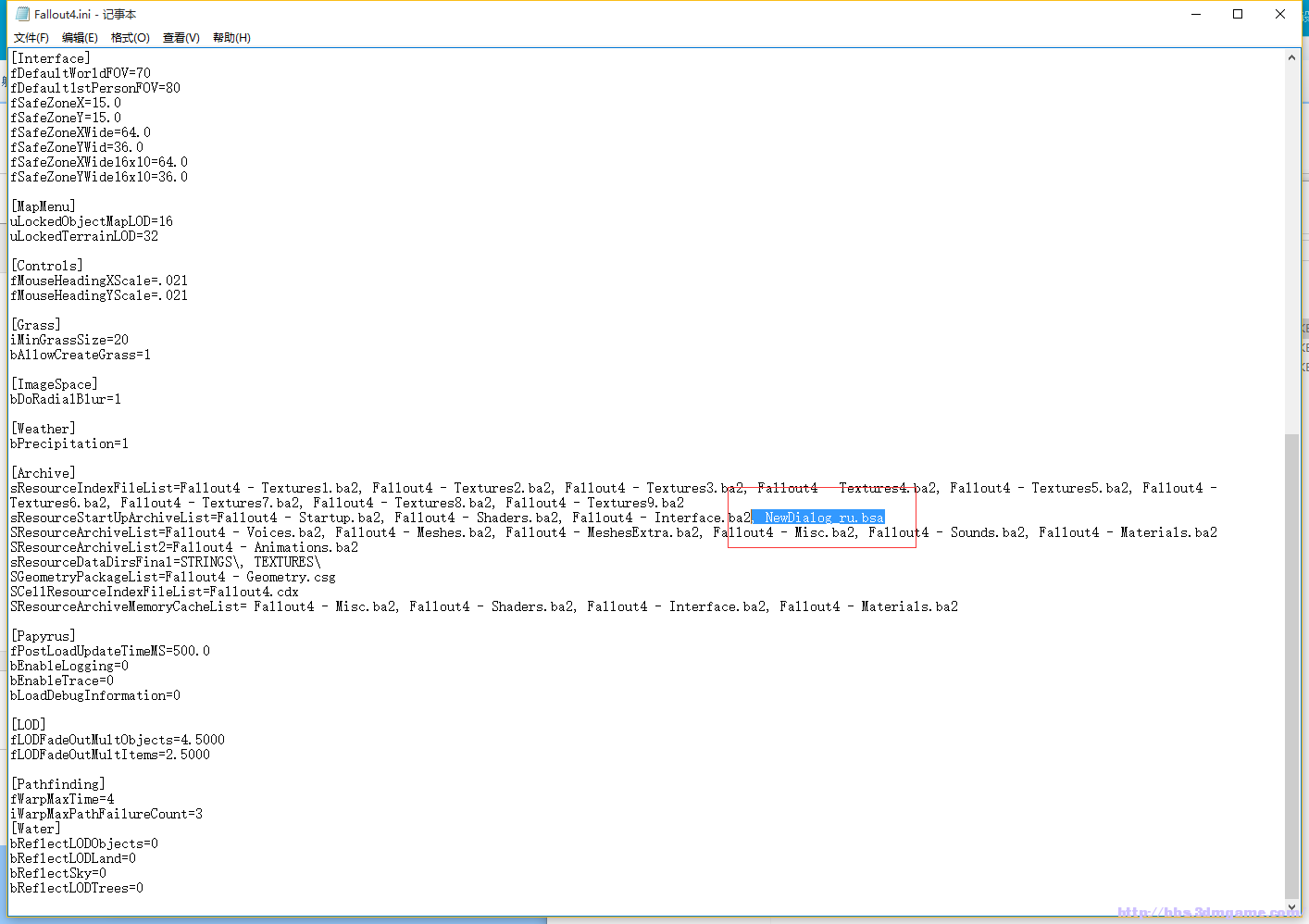The height and width of the screenshot is (924, 1309).
Task: Minimize the Fallout4.ini Notepad window
Action: pyautogui.click(x=1195, y=14)
